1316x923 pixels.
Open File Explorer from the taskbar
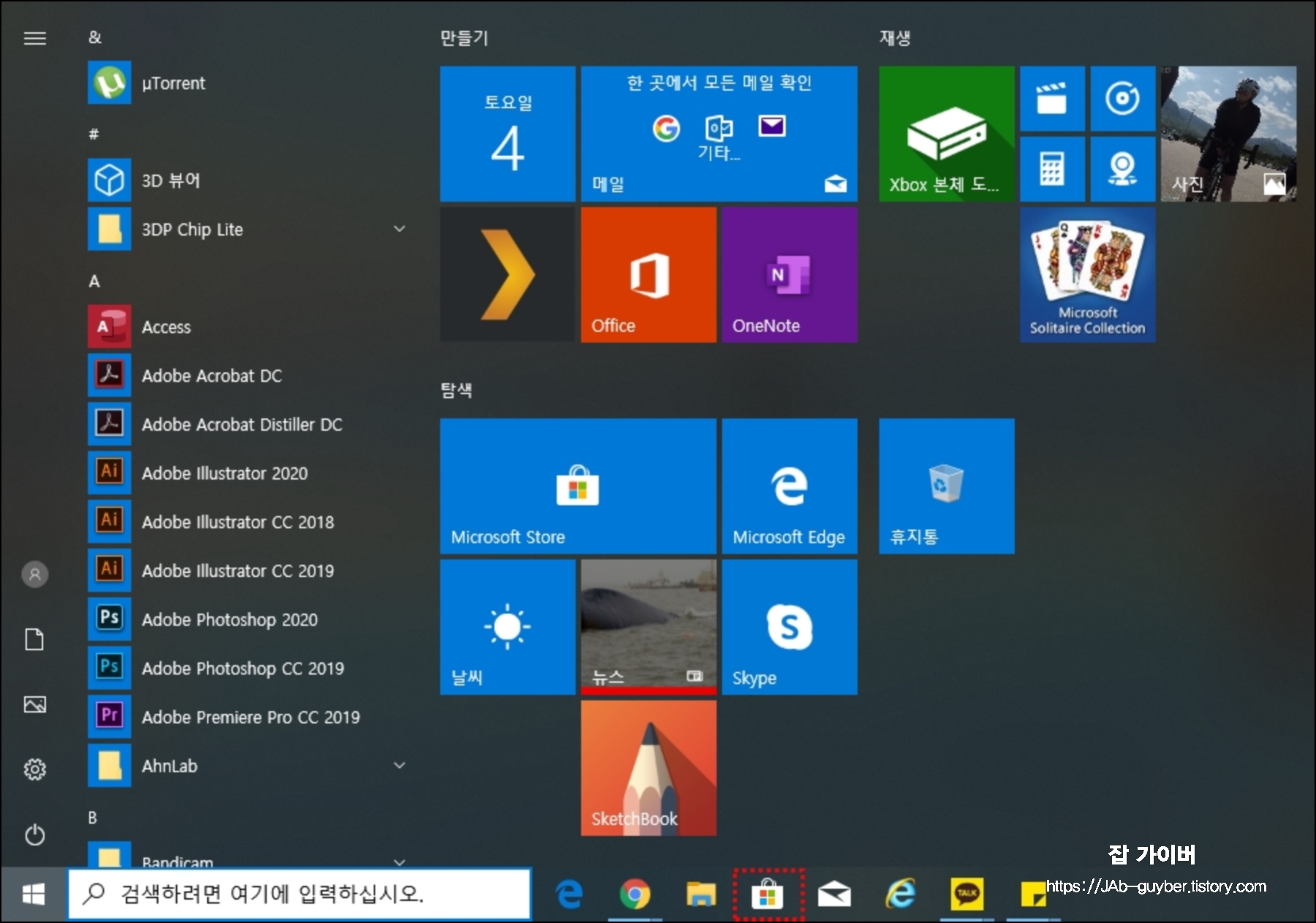(700, 894)
